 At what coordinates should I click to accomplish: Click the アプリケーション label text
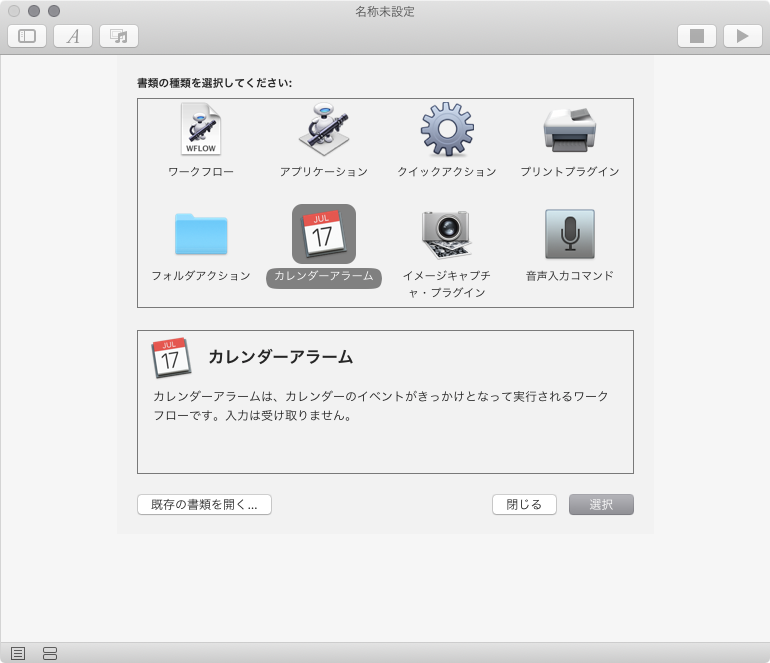point(324,172)
